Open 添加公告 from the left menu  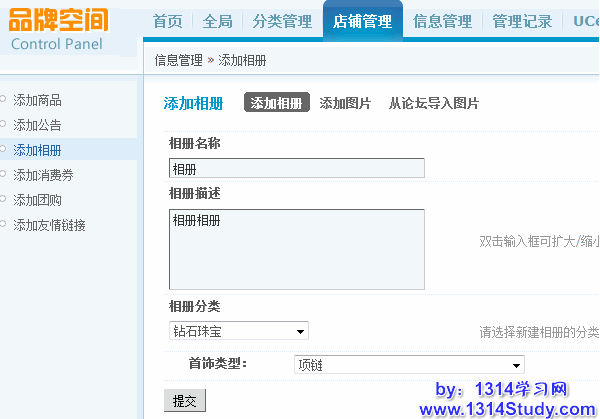pos(37,125)
